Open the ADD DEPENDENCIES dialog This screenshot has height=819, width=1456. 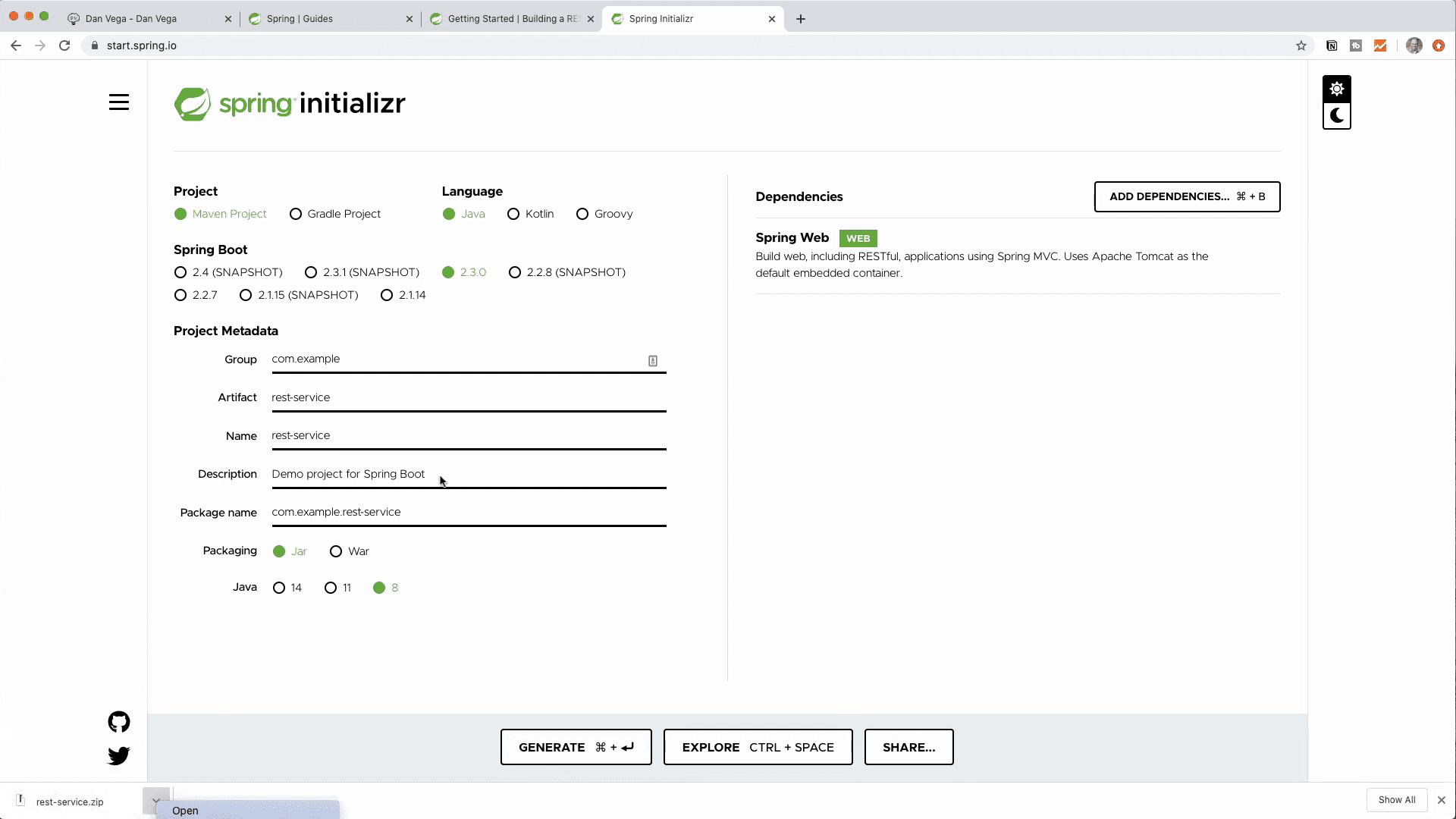point(1186,196)
